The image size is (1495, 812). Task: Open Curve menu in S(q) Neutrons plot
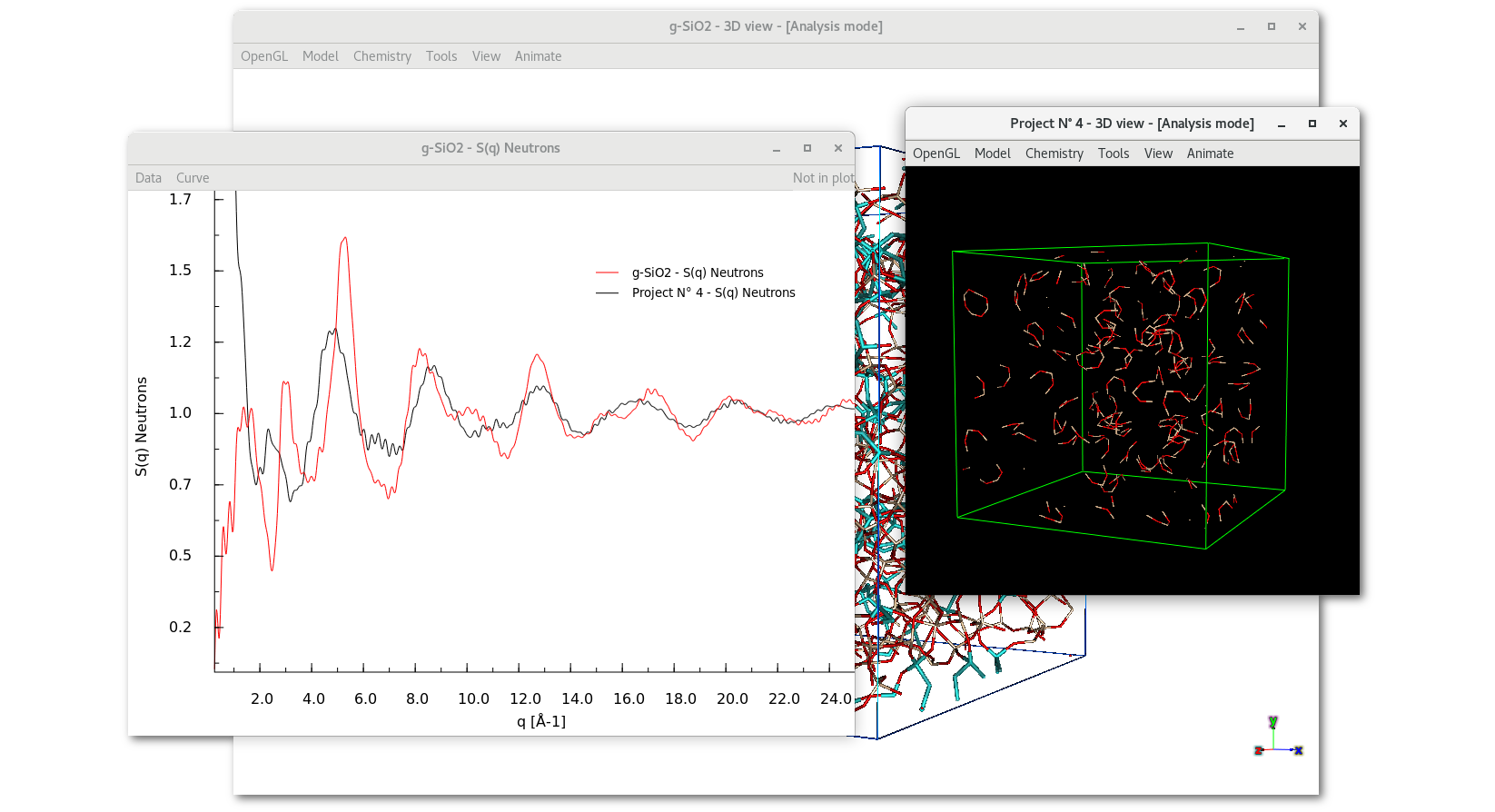(192, 178)
